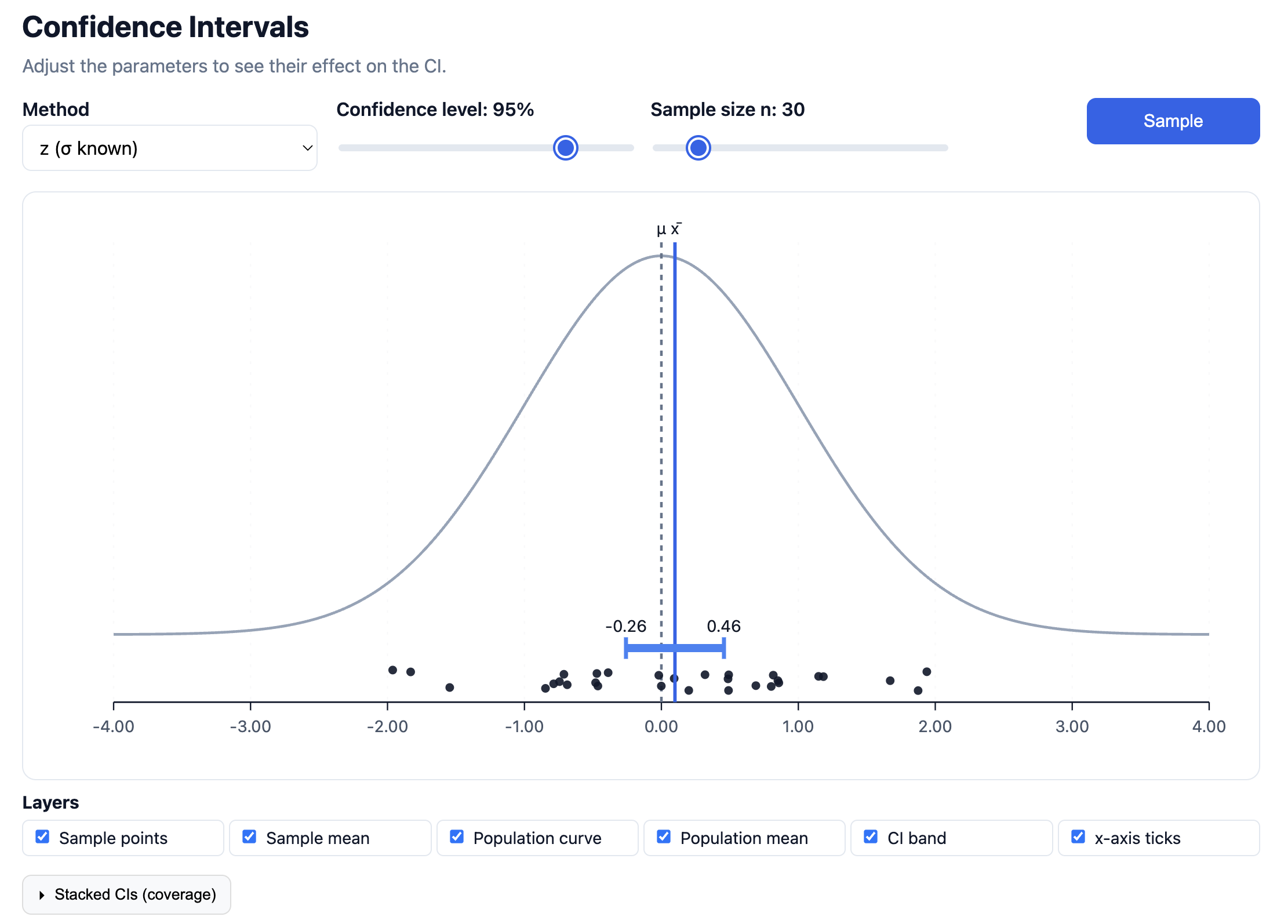Image resolution: width=1288 pixels, height=924 pixels.
Task: Click the Sample button
Action: tap(1173, 121)
